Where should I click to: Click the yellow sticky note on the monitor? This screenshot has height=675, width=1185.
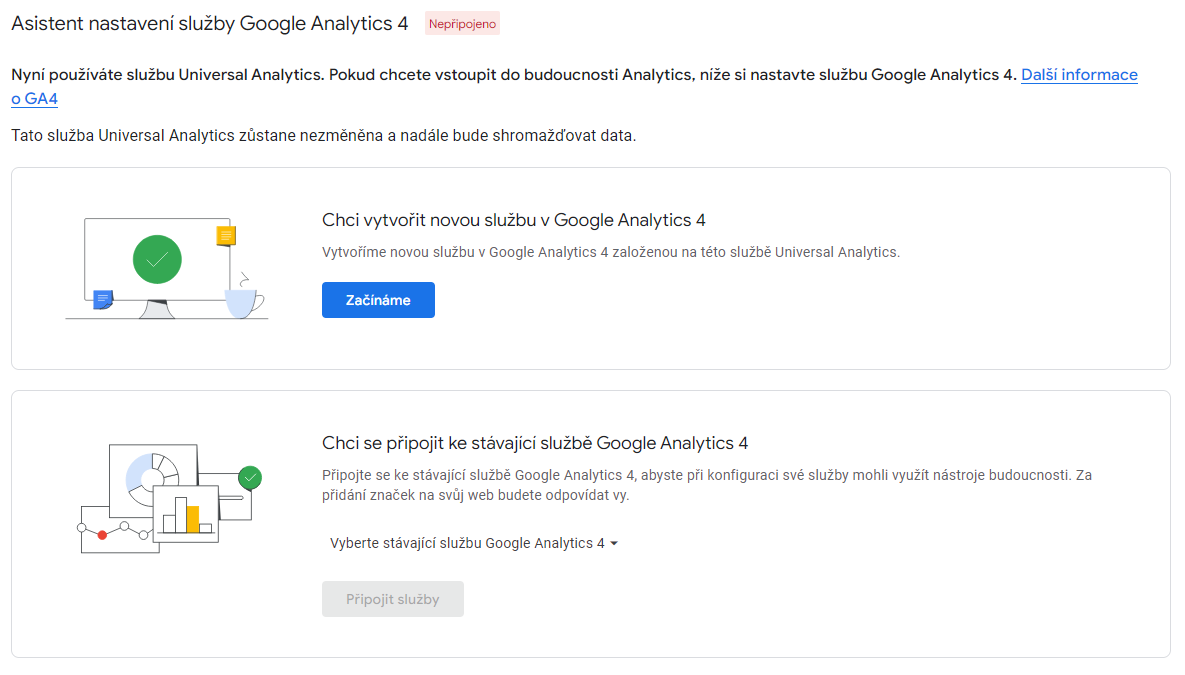tap(226, 236)
